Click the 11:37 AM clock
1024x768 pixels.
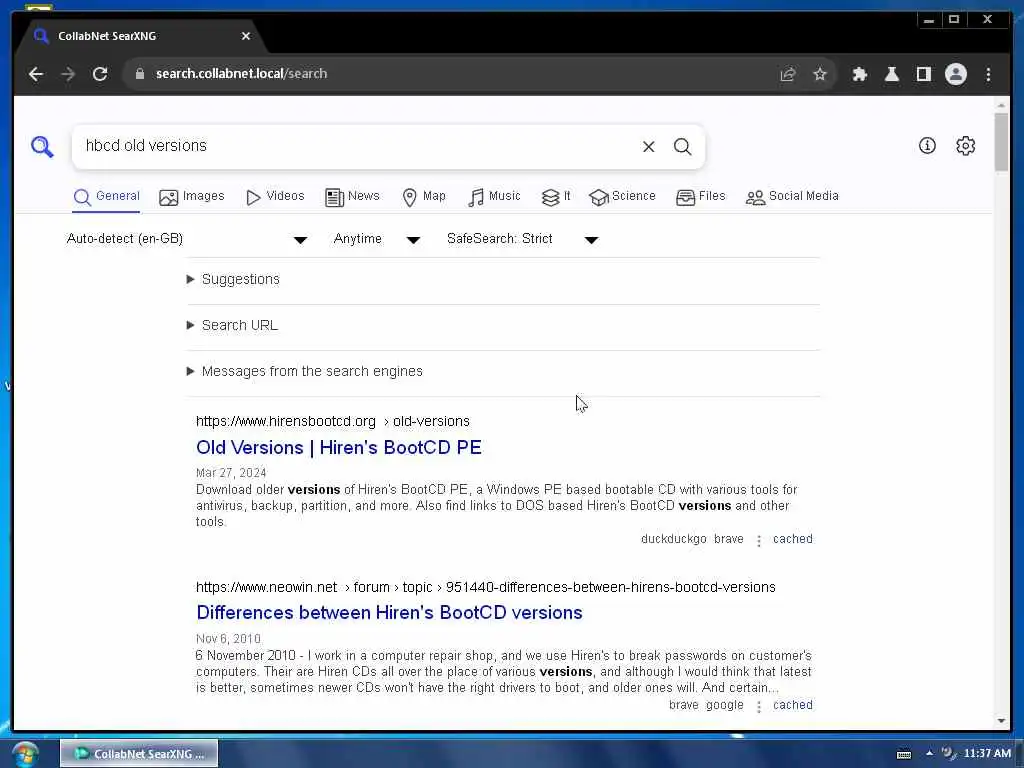[987, 754]
